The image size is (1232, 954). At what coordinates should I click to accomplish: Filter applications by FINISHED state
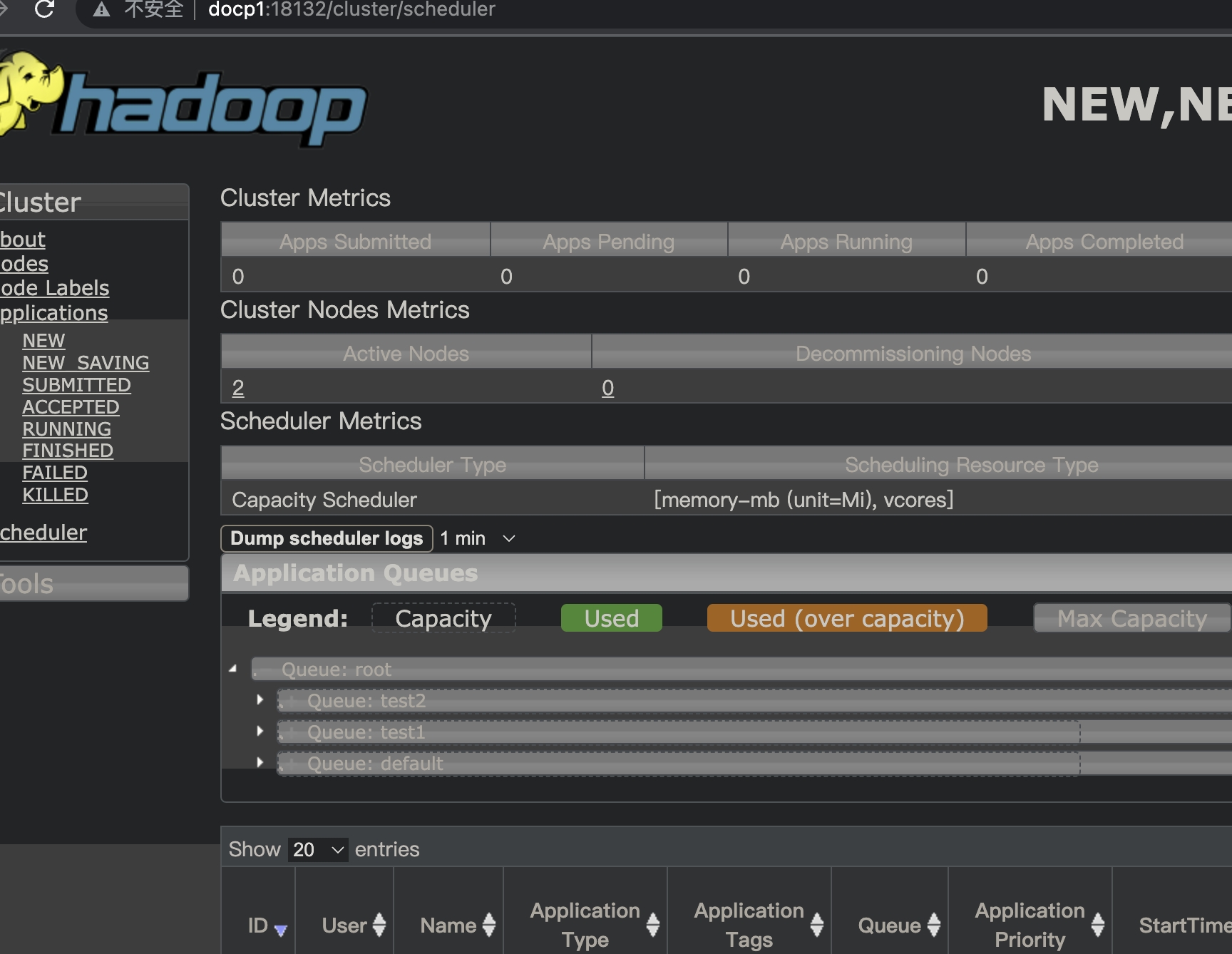68,451
